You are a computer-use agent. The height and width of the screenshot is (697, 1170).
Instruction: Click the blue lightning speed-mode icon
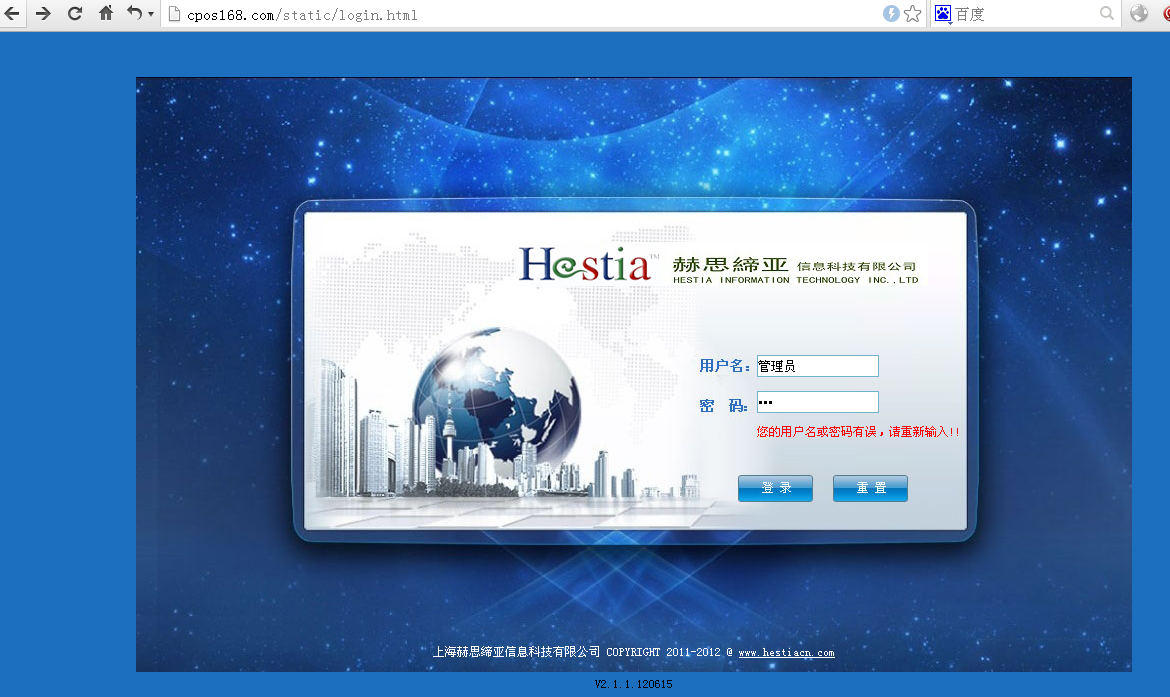(x=891, y=13)
